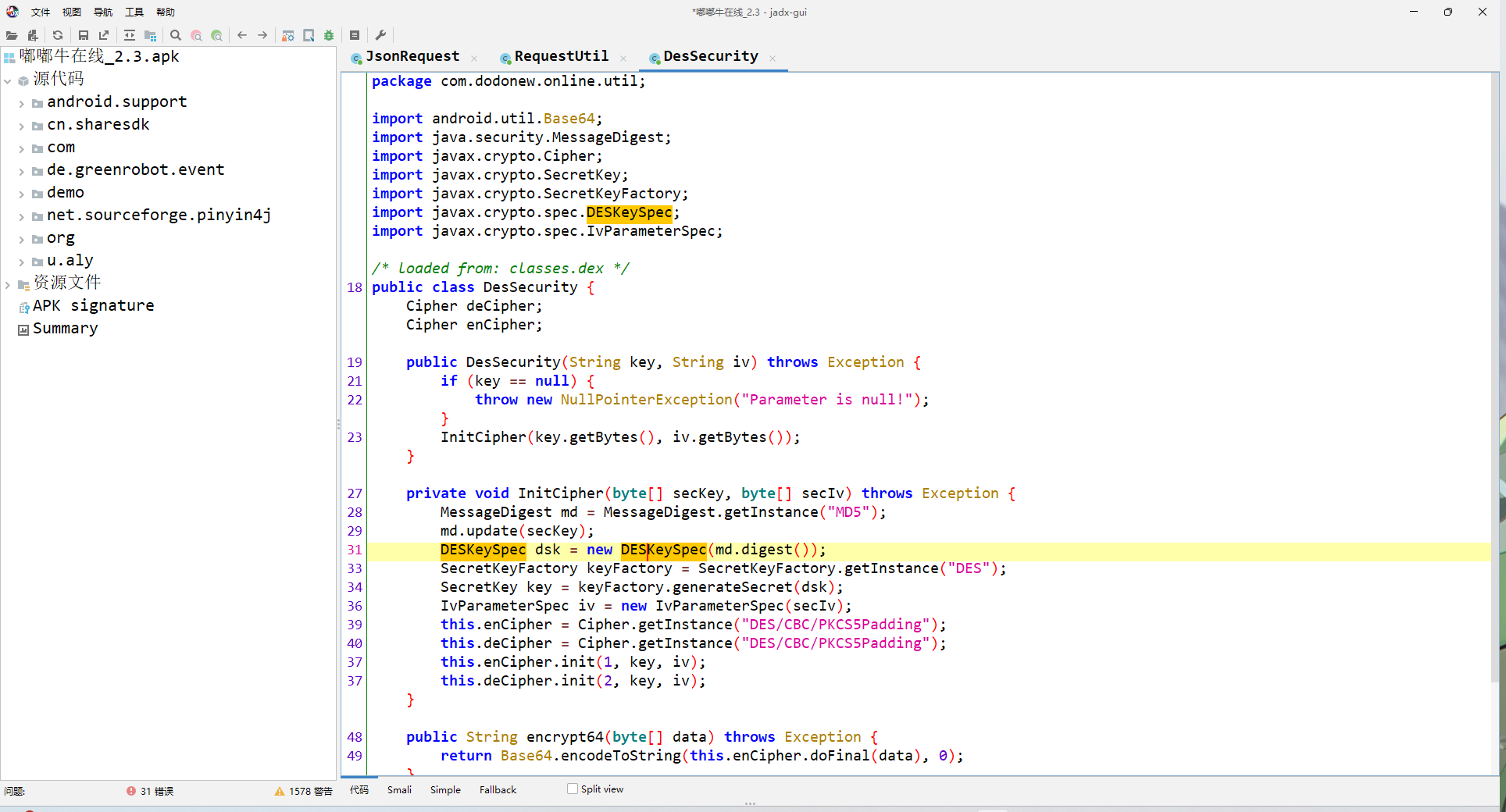The height and width of the screenshot is (812, 1506).
Task: Expand the de.greenrobot.event package
Action: click(21, 171)
